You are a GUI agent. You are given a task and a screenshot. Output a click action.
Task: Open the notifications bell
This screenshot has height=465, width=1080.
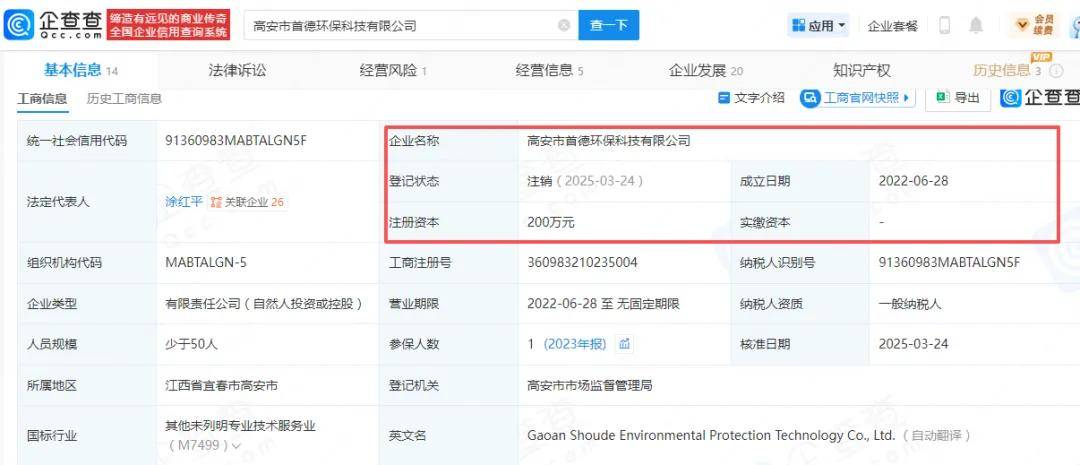click(x=976, y=26)
